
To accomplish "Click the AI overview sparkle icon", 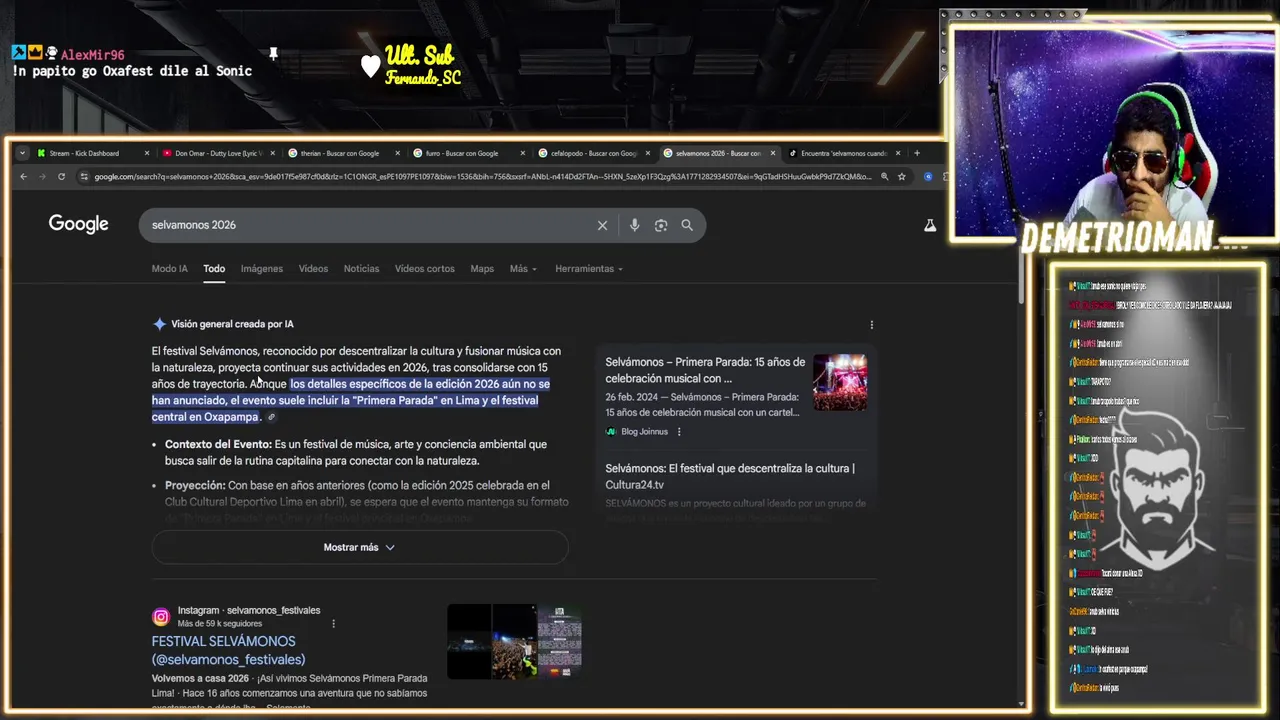I will (159, 324).
